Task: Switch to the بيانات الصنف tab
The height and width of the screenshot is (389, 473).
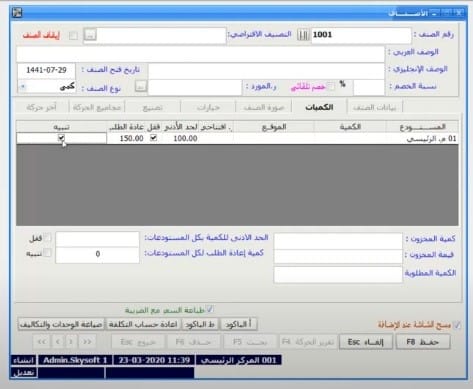Action: (374, 107)
